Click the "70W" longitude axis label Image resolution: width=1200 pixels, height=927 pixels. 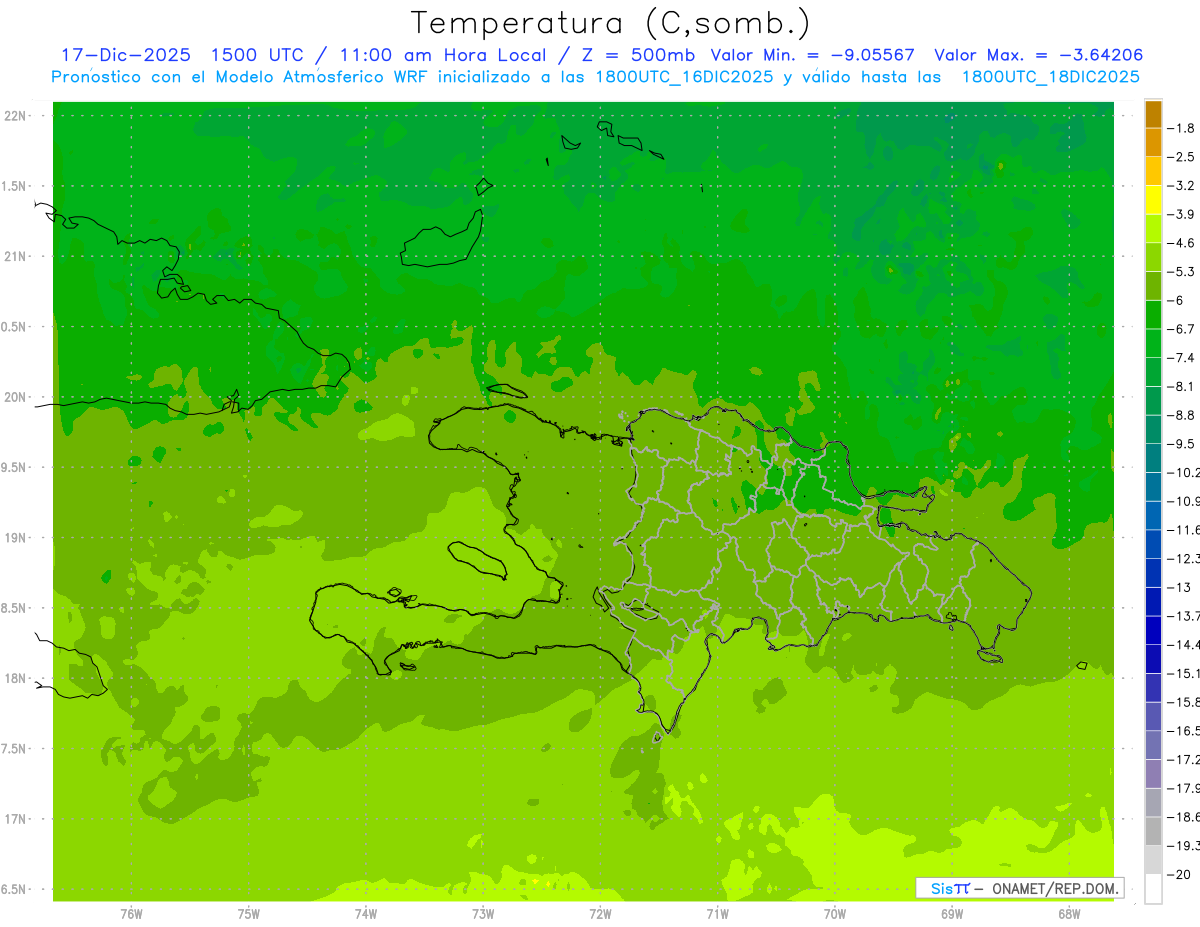(x=835, y=914)
